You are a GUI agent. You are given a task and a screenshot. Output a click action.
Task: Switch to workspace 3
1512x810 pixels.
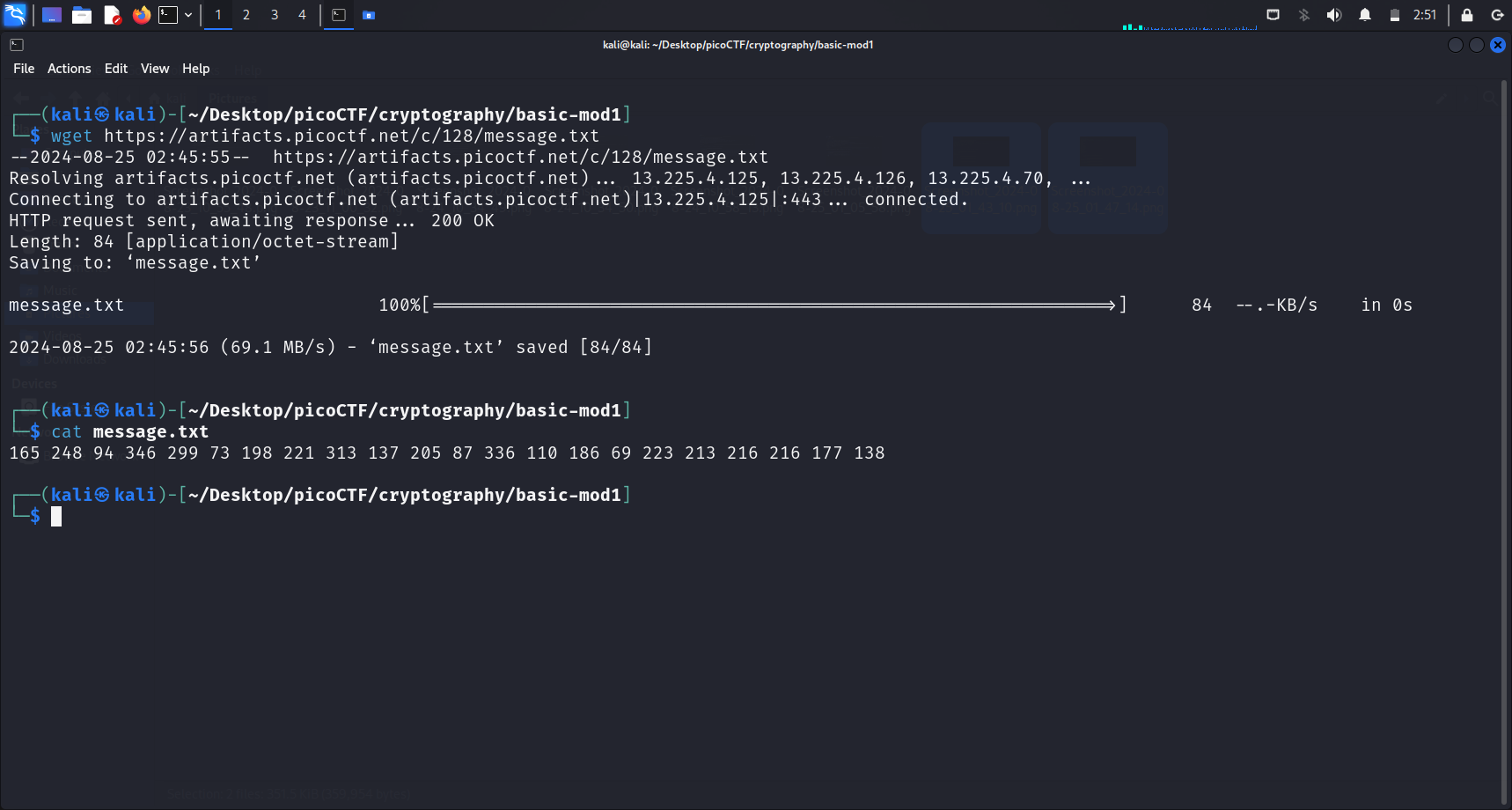tap(275, 15)
